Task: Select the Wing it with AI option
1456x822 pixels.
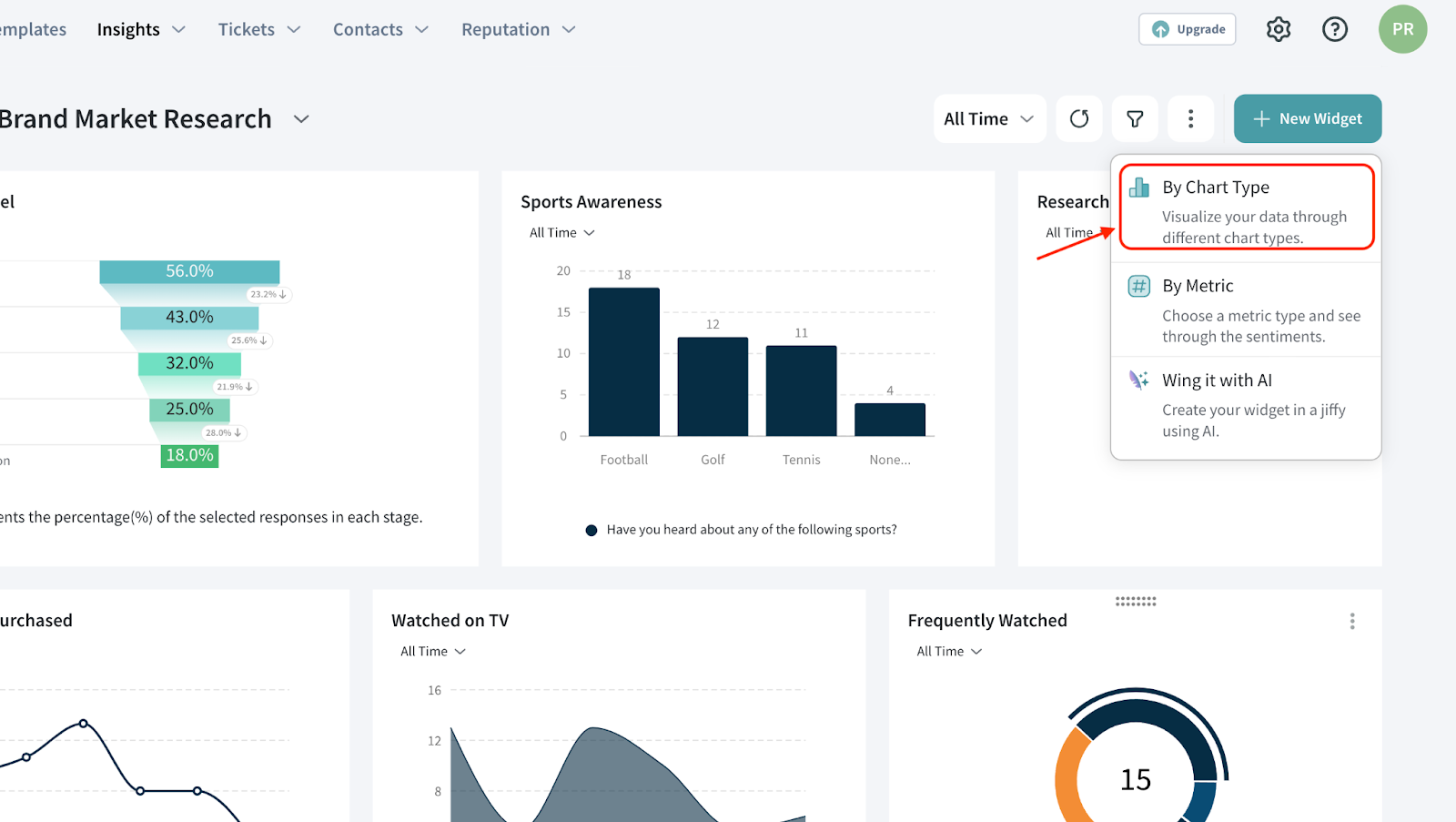Action: point(1246,405)
